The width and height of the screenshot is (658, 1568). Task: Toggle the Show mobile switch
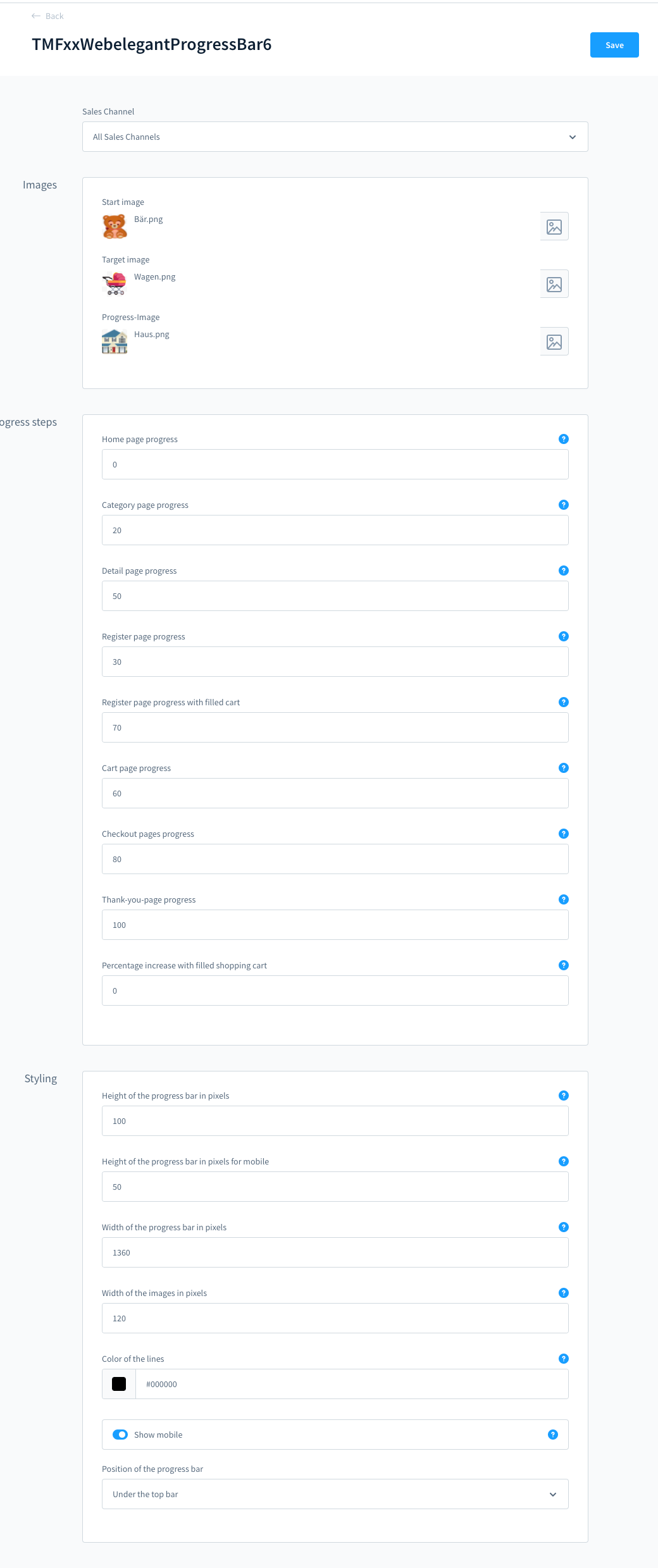click(120, 1435)
